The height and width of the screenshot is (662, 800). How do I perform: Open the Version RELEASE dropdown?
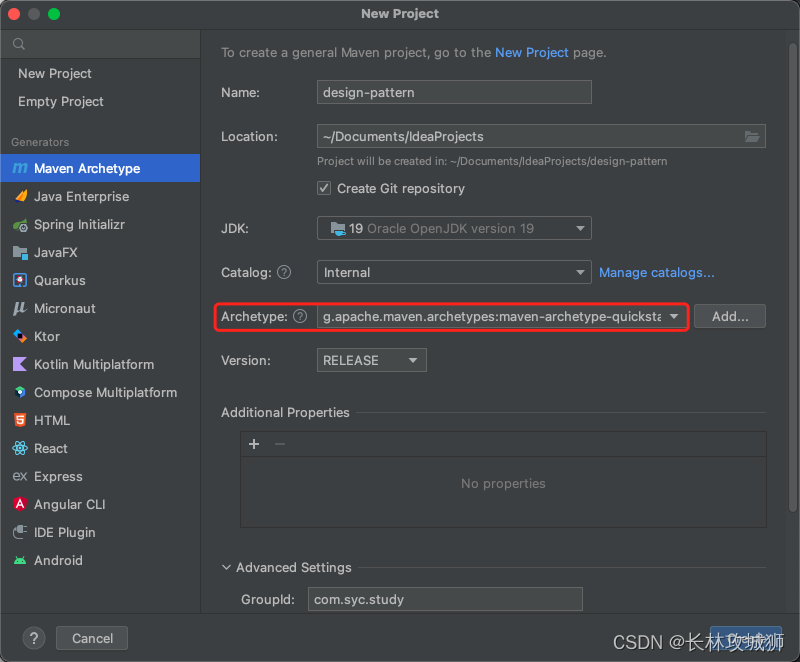click(371, 360)
